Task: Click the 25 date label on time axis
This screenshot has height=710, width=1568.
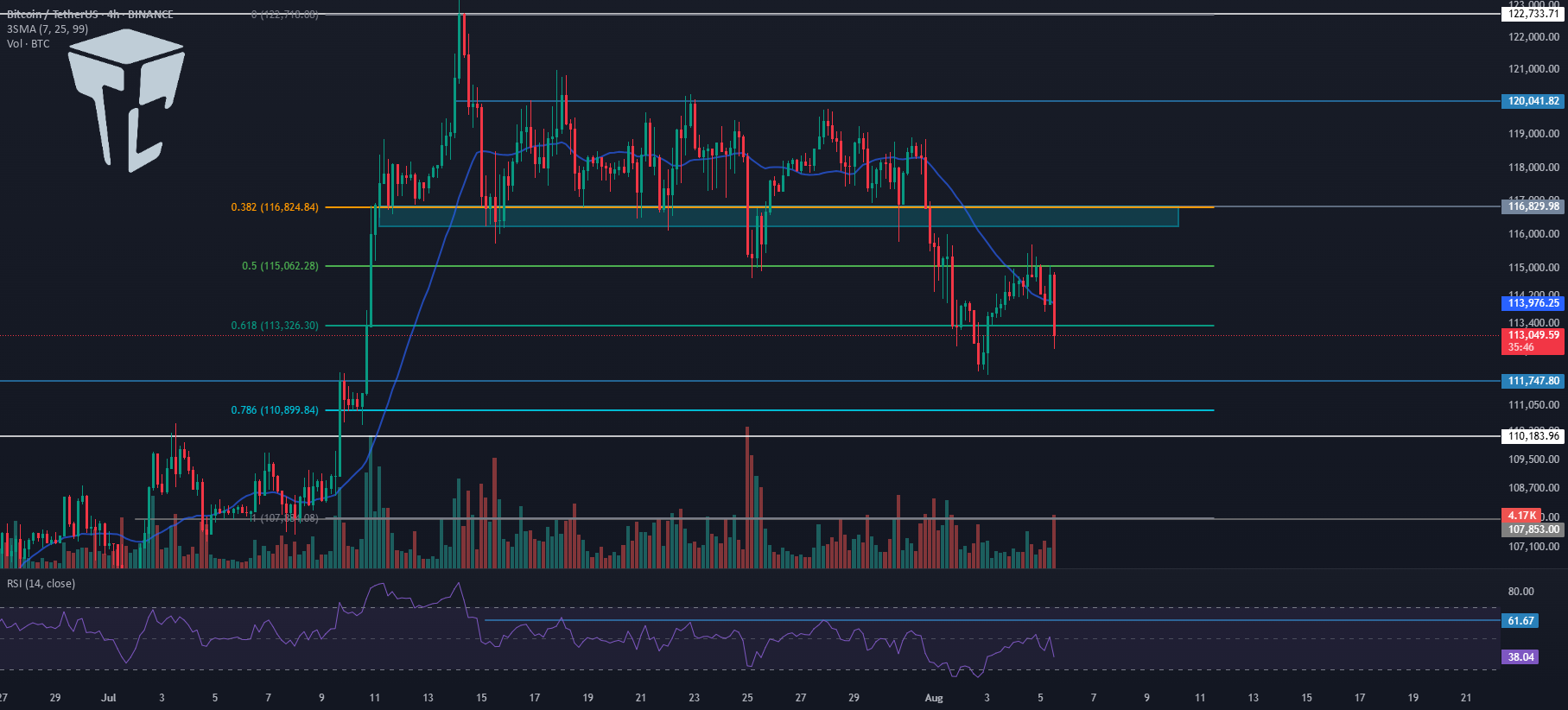Action: pyautogui.click(x=747, y=698)
